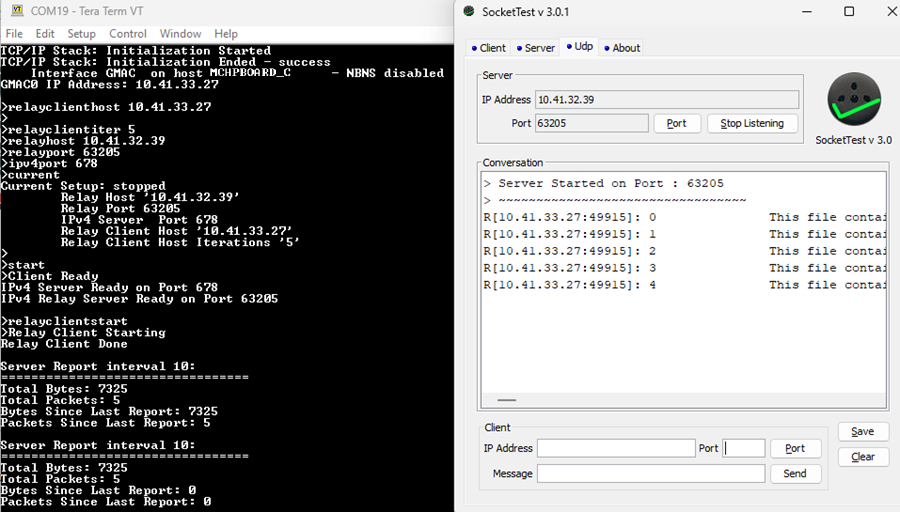The height and width of the screenshot is (512, 900).
Task: Click the Port button in the Client section
Action: [x=795, y=448]
